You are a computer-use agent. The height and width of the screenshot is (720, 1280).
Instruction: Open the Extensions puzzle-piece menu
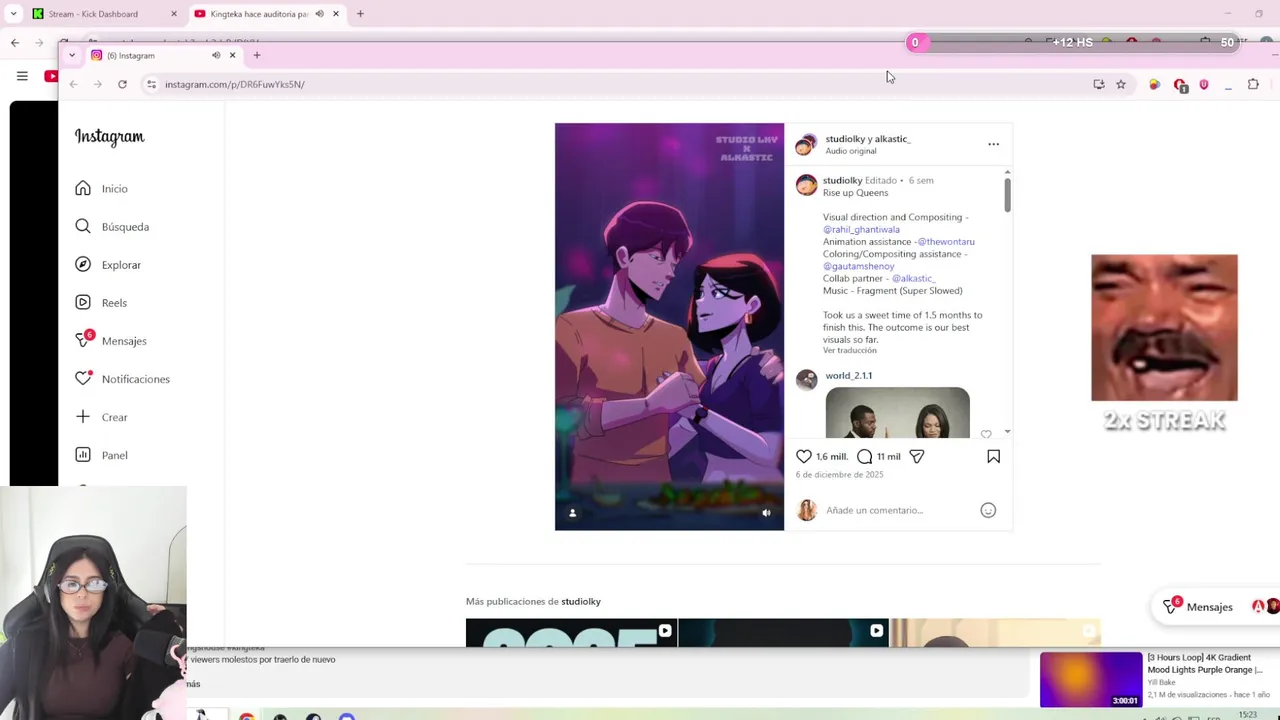point(1253,84)
